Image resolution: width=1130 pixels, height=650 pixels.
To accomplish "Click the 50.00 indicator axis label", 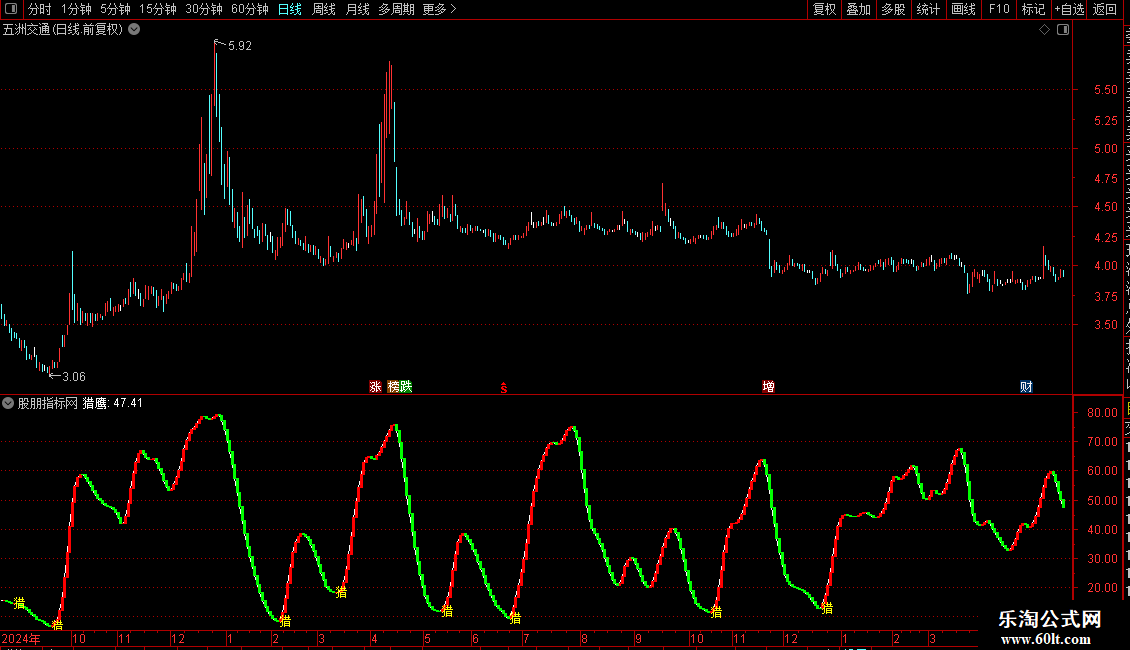I will pyautogui.click(x=1103, y=501).
